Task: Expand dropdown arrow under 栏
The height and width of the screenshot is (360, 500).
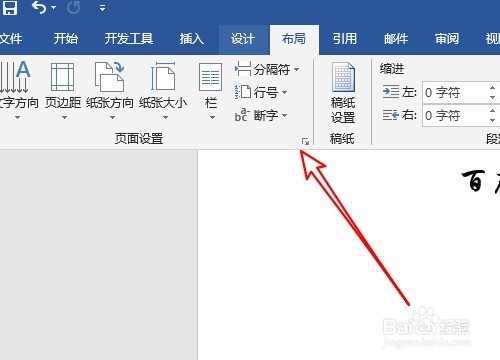Action: 212,117
